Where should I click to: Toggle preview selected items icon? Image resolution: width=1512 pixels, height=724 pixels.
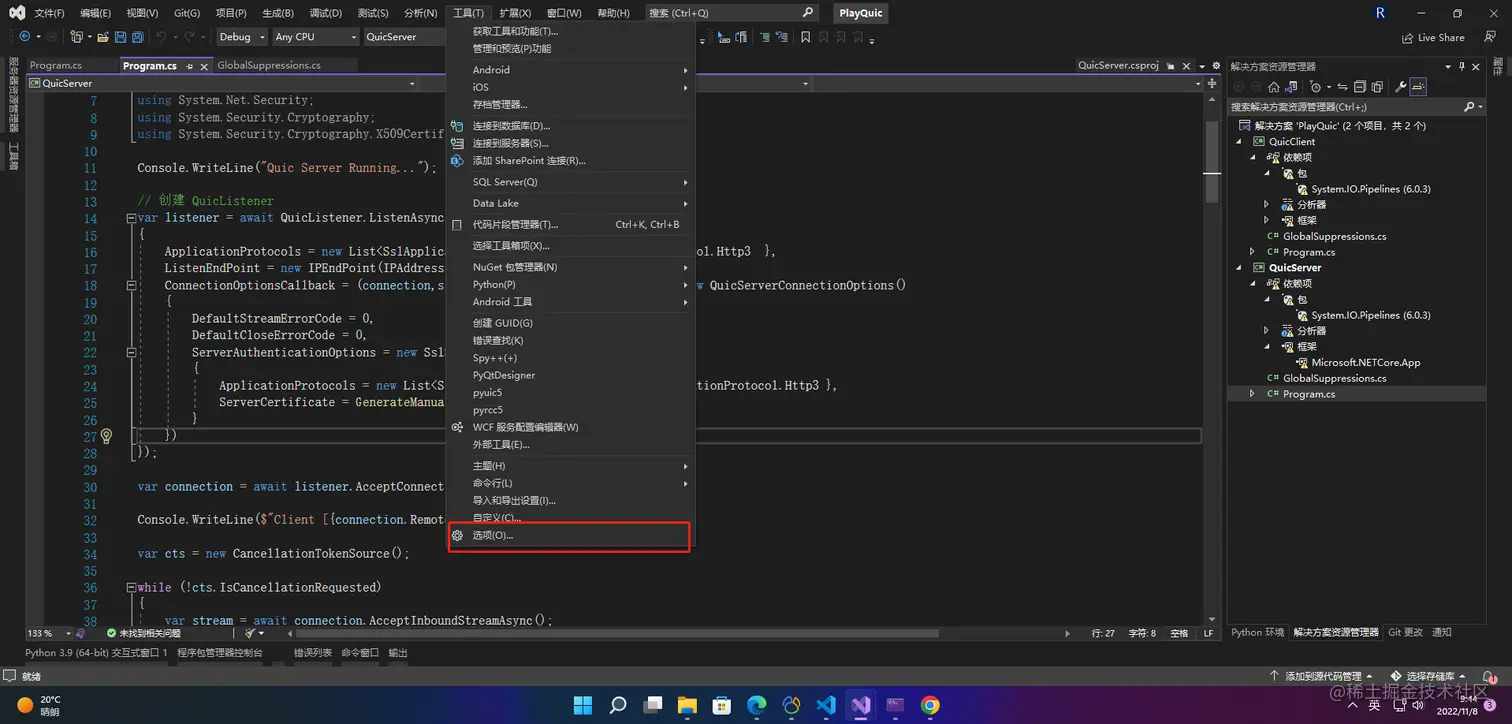[1418, 87]
